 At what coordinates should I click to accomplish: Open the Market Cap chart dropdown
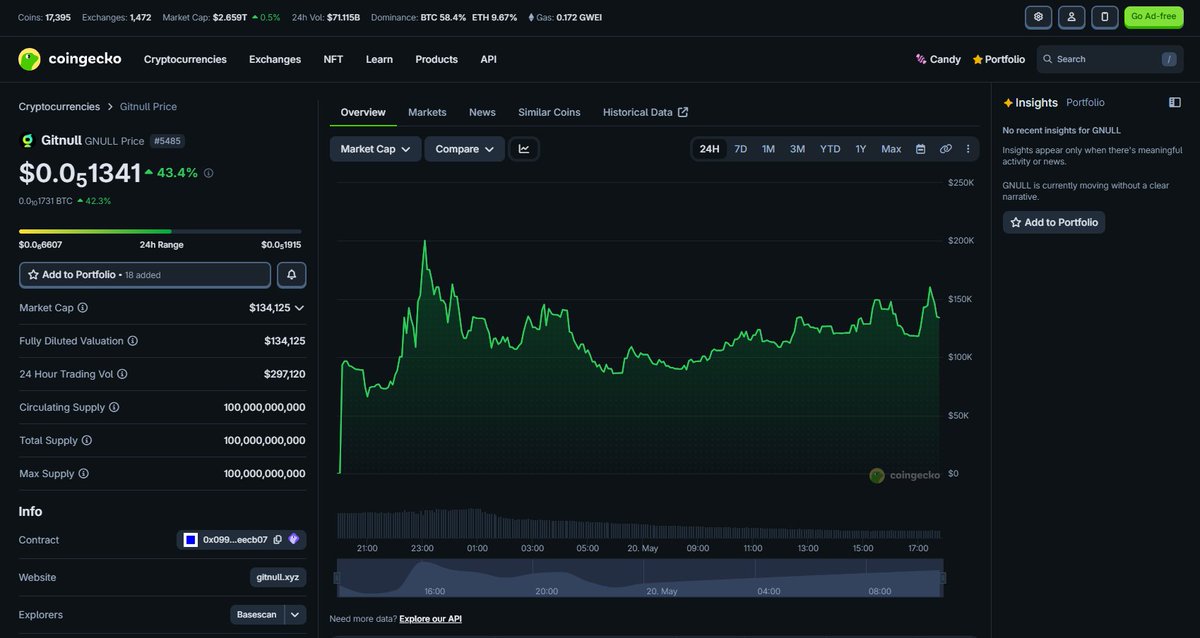click(x=375, y=149)
